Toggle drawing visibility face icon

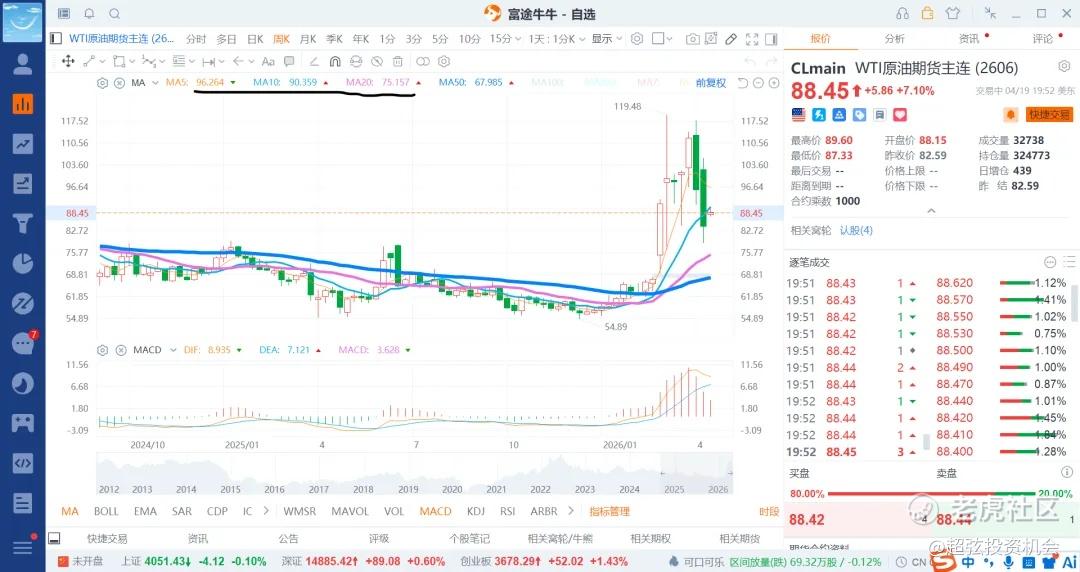(x=355, y=61)
